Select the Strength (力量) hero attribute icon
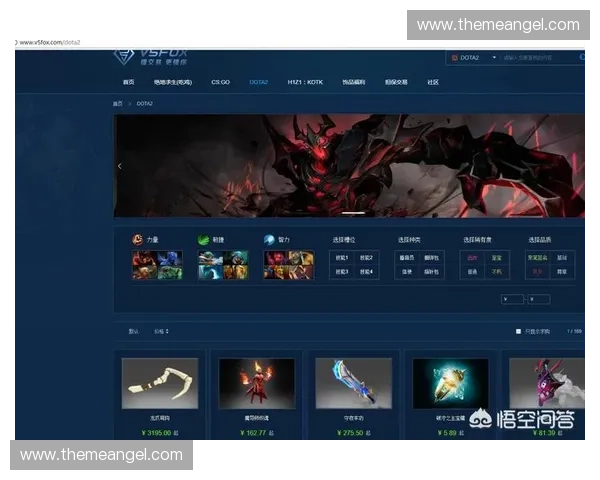600x480 pixels. click(137, 240)
